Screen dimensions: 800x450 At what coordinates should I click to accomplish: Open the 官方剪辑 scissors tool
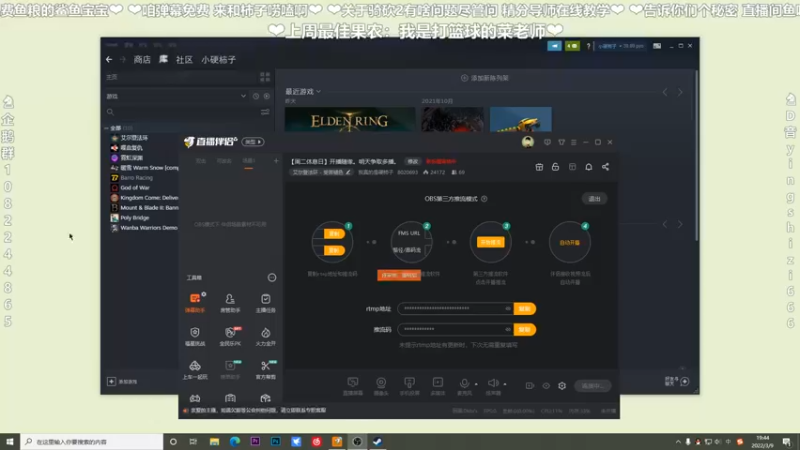(265, 370)
